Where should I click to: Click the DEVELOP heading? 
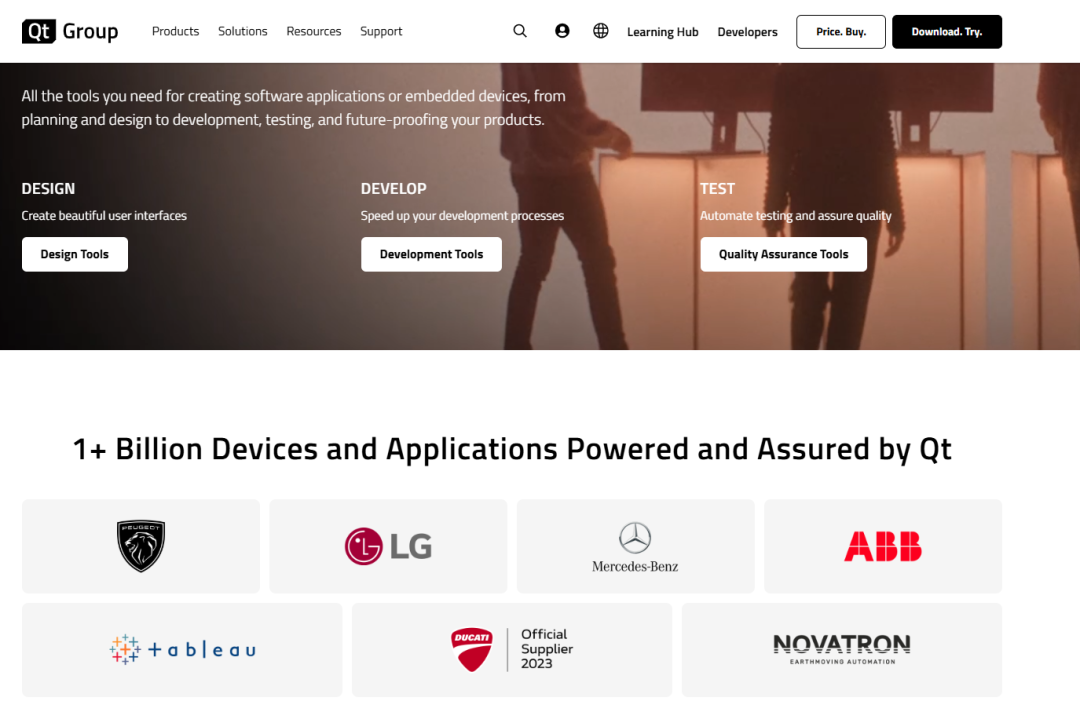click(x=393, y=189)
